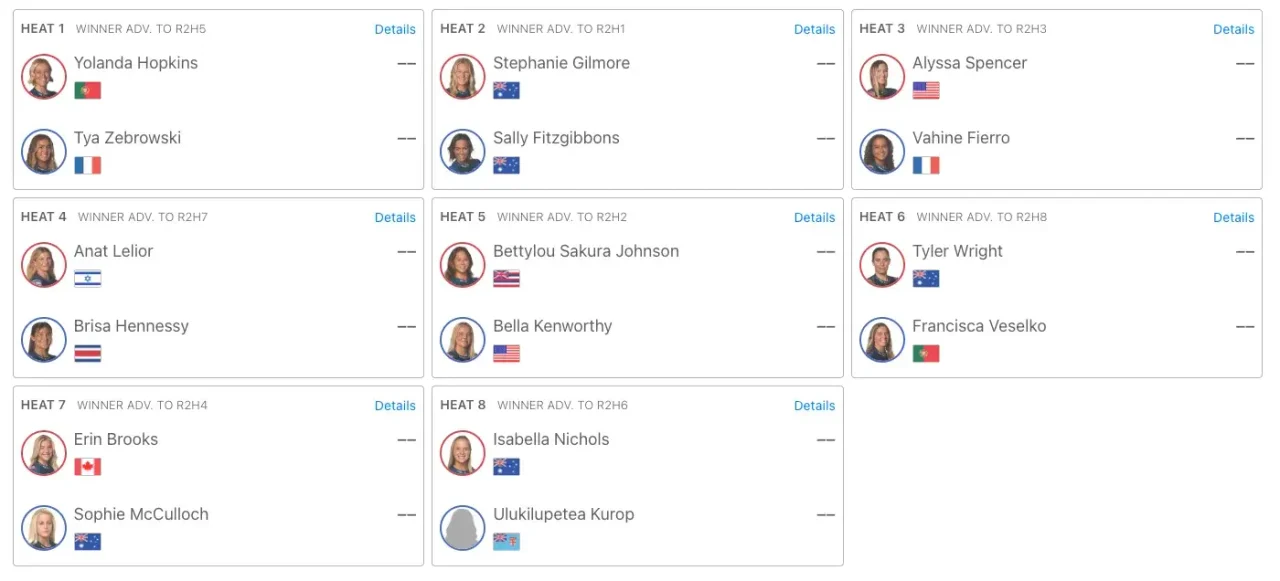Viewport: 1280px width, 581px height.
Task: Open Details for Heat 1
Action: (395, 29)
